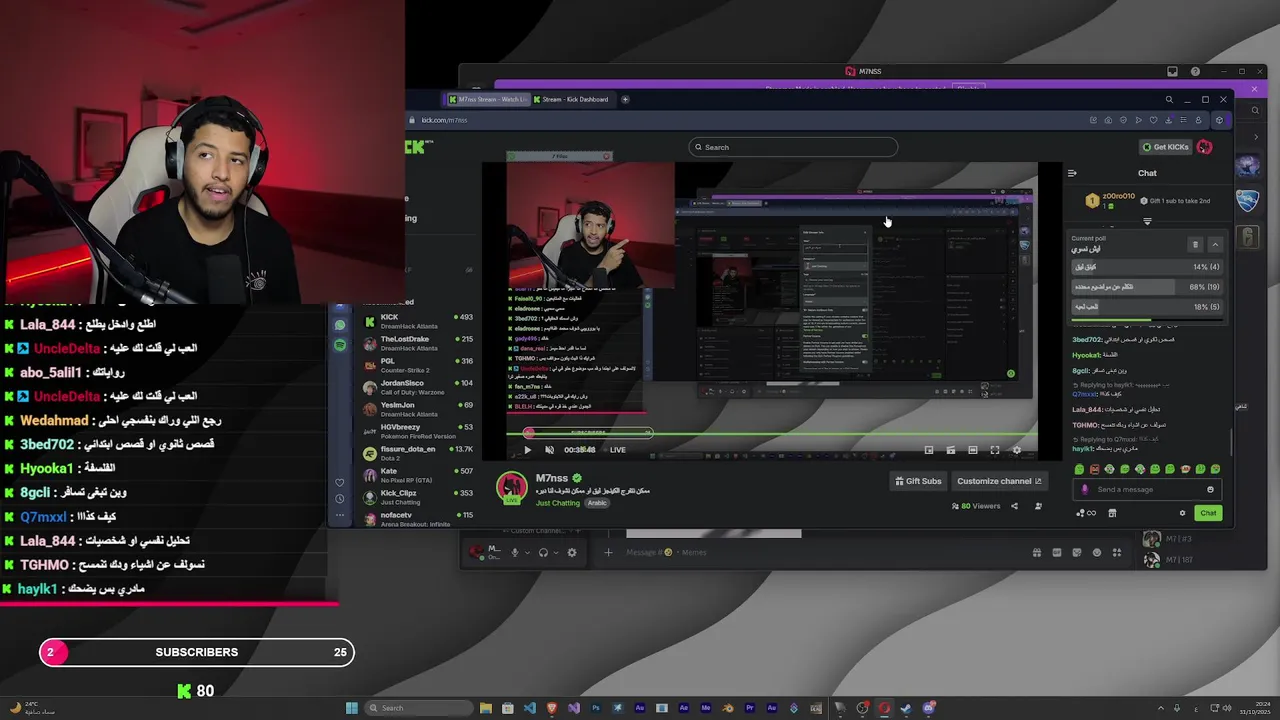Viewport: 1280px width, 720px height.
Task: Open Brave browser from taskbar
Action: coord(552,708)
